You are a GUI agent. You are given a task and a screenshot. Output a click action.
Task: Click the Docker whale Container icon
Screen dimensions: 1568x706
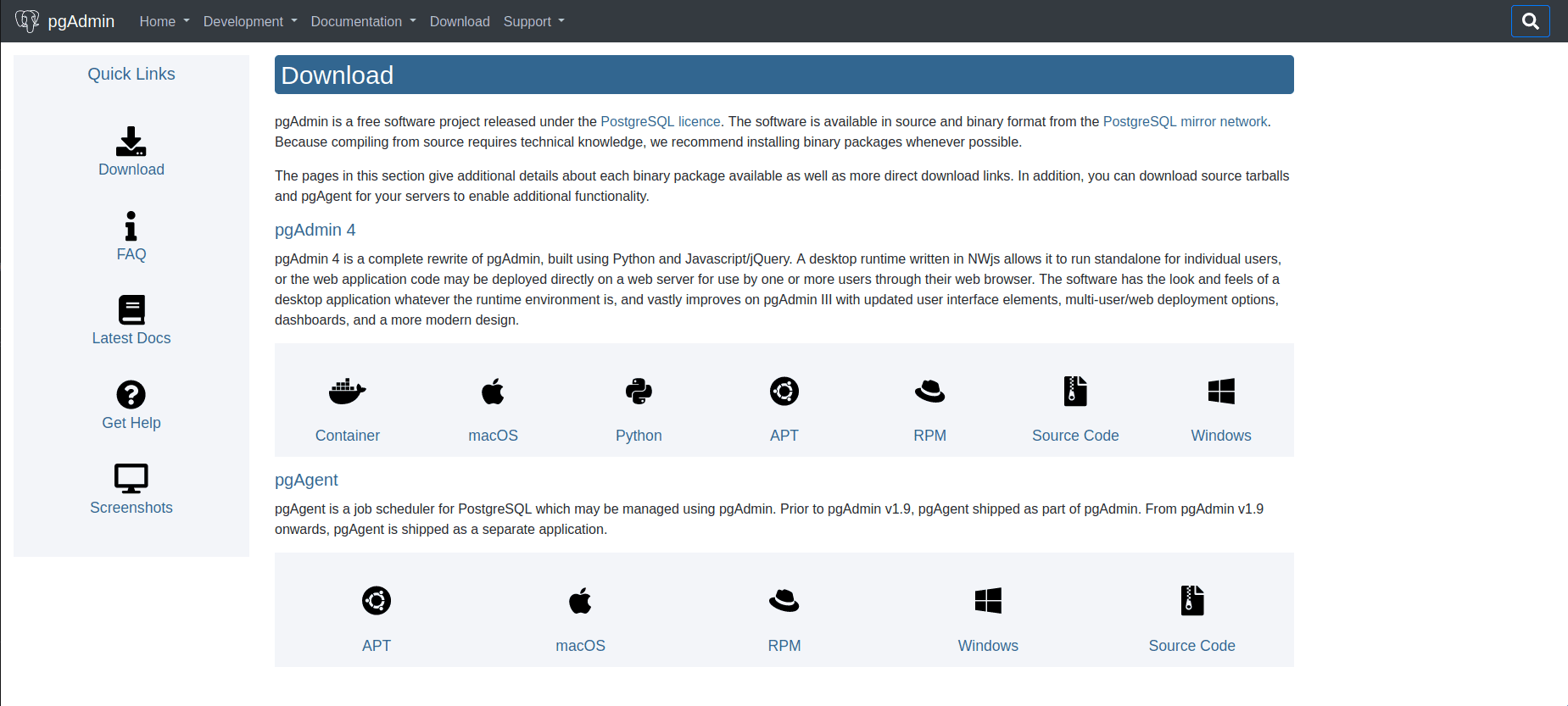point(348,392)
